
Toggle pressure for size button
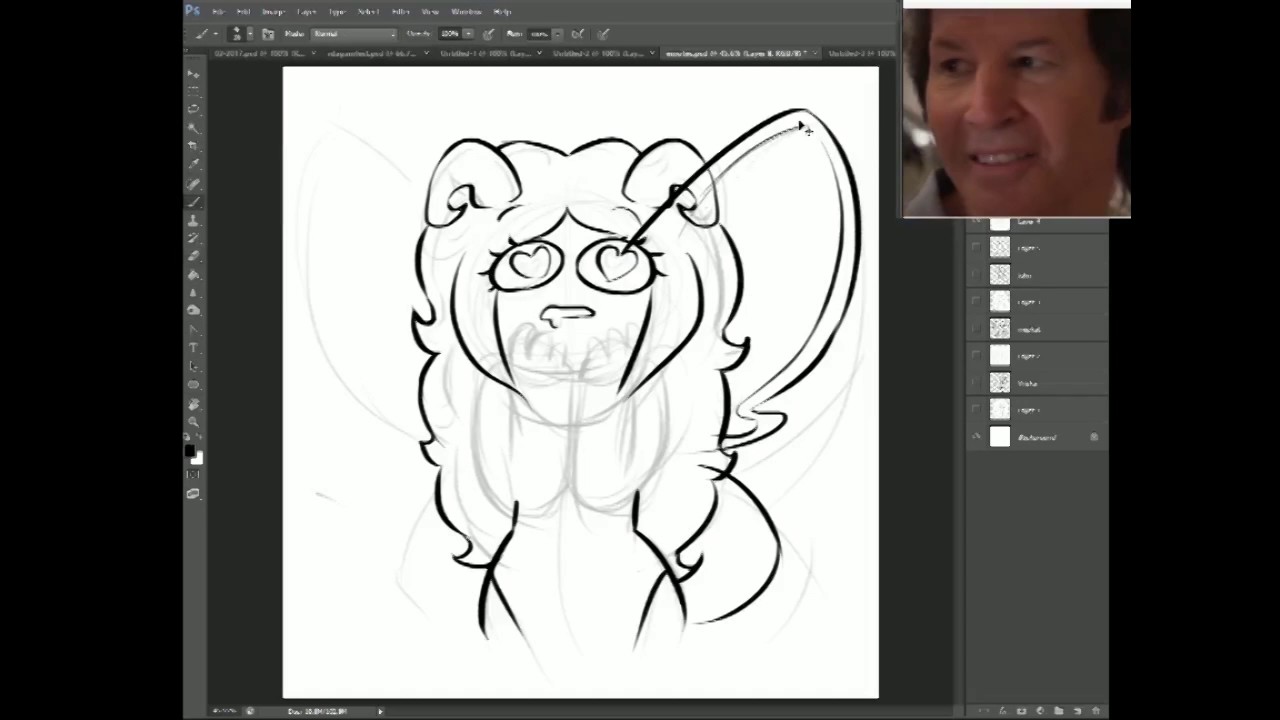pos(603,34)
